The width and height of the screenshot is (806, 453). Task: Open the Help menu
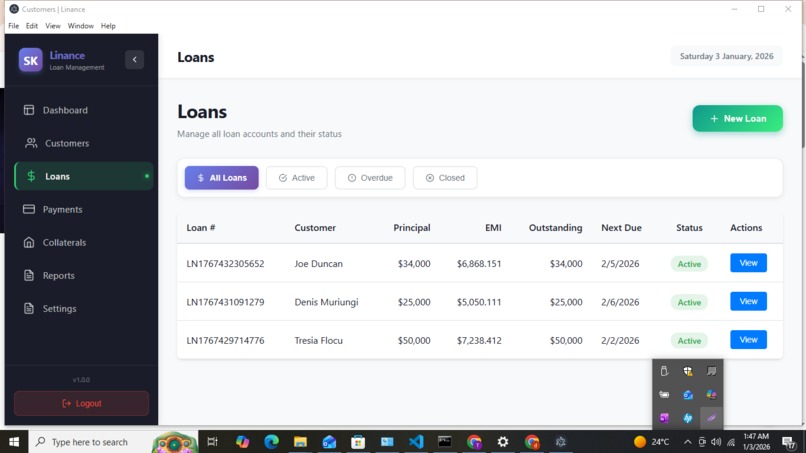click(x=108, y=26)
